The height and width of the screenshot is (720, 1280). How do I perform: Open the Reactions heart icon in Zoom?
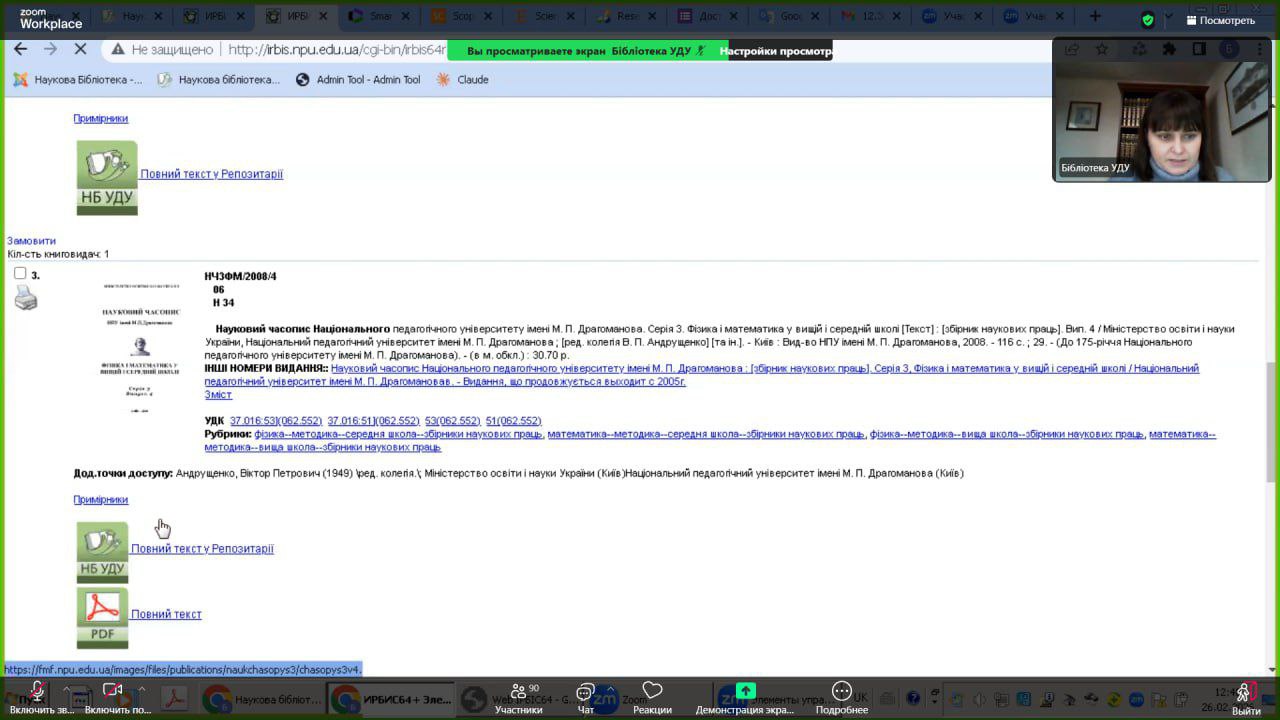click(x=652, y=691)
